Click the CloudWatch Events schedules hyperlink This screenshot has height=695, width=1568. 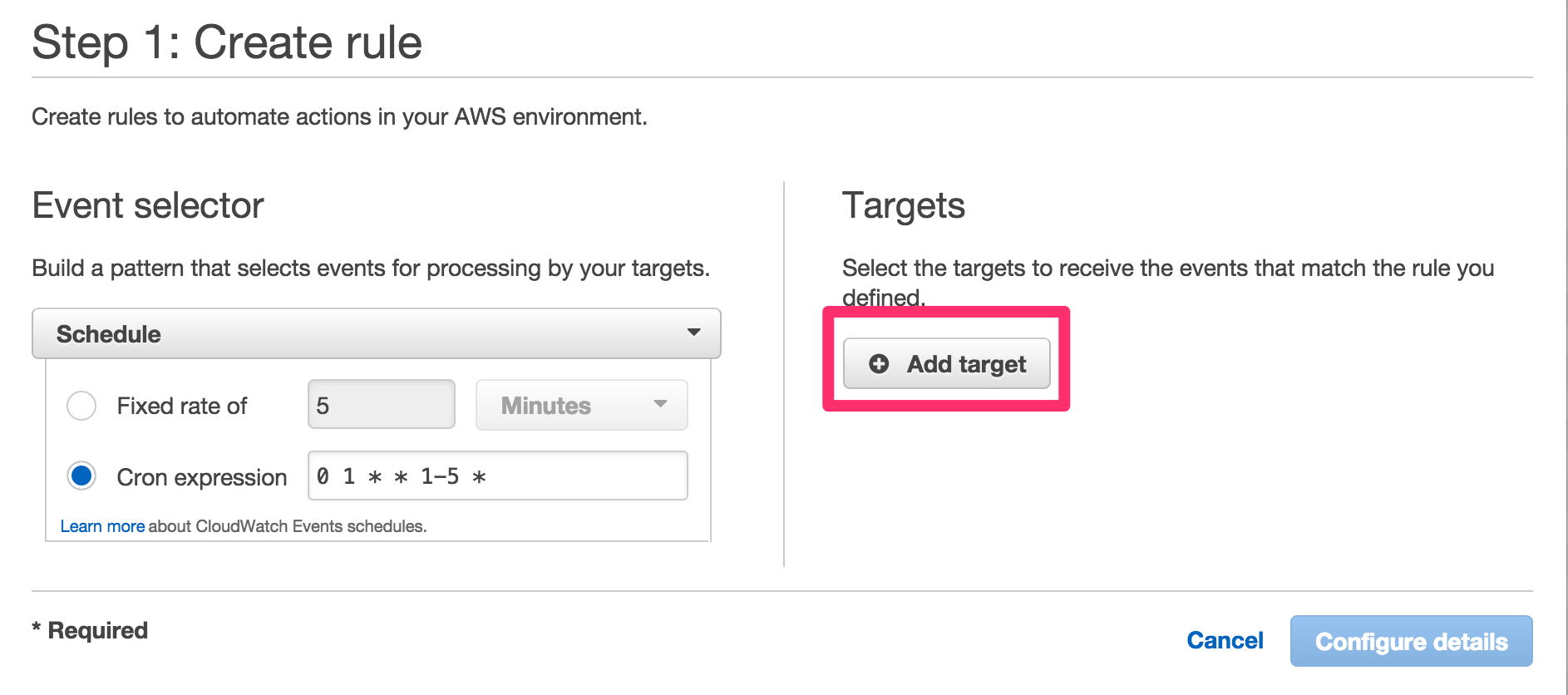[x=102, y=525]
